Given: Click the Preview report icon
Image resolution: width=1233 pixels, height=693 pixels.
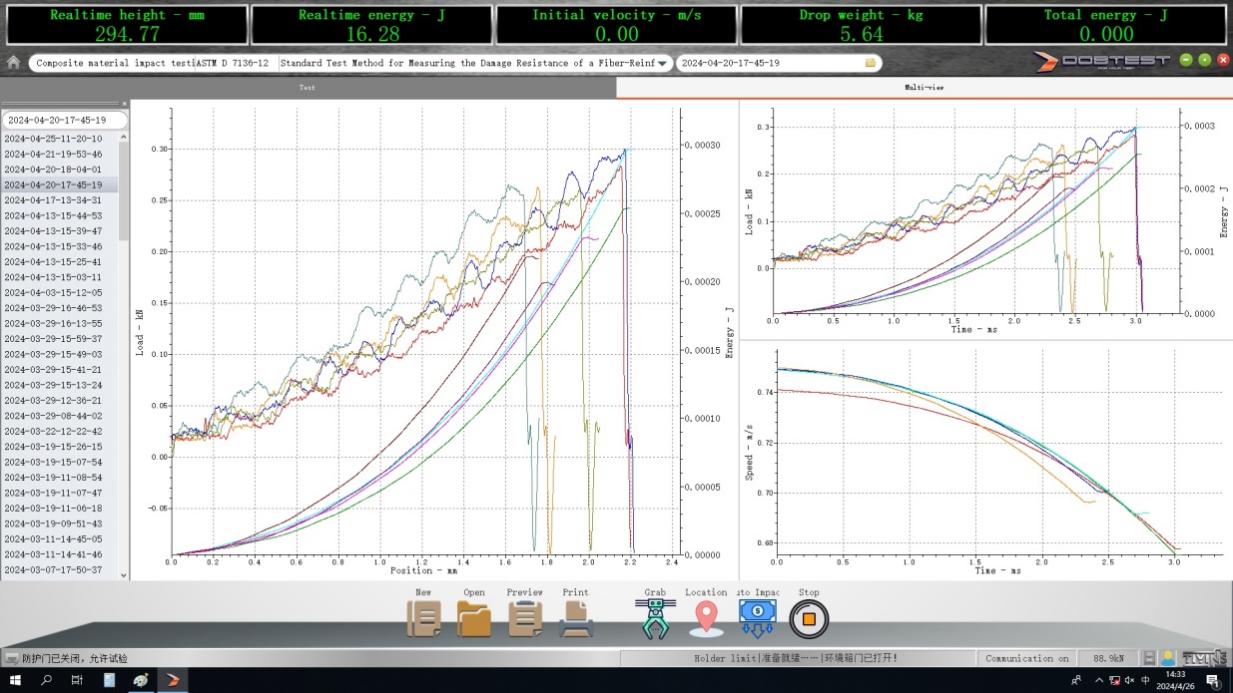Looking at the screenshot, I should (x=524, y=619).
